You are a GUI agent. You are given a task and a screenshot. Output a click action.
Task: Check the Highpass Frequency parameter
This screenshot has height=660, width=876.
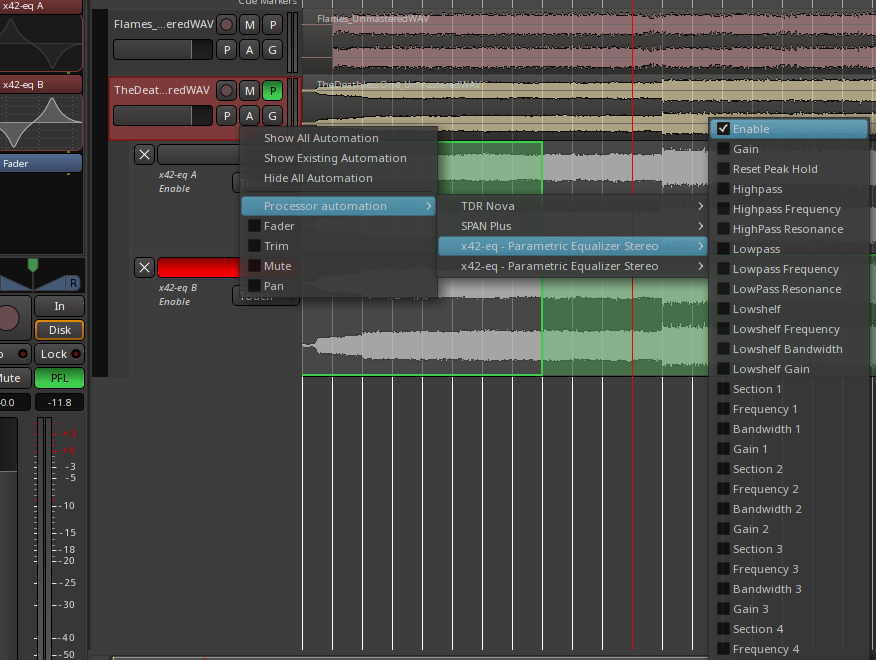(x=723, y=209)
